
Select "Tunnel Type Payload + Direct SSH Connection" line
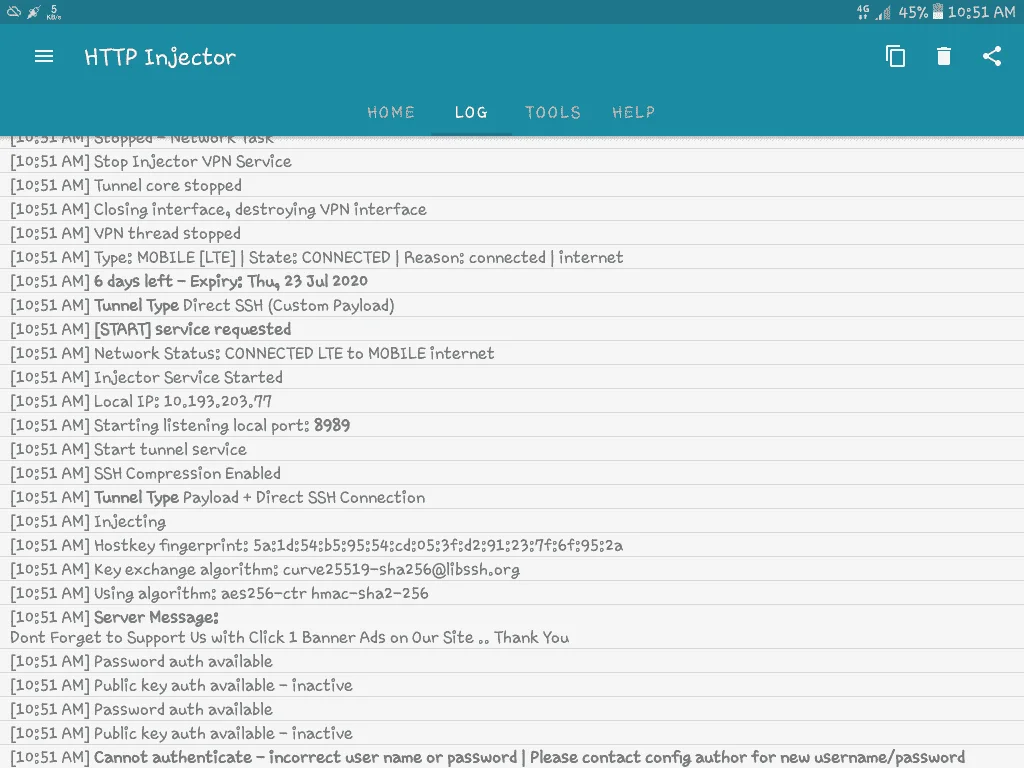[x=512, y=498]
